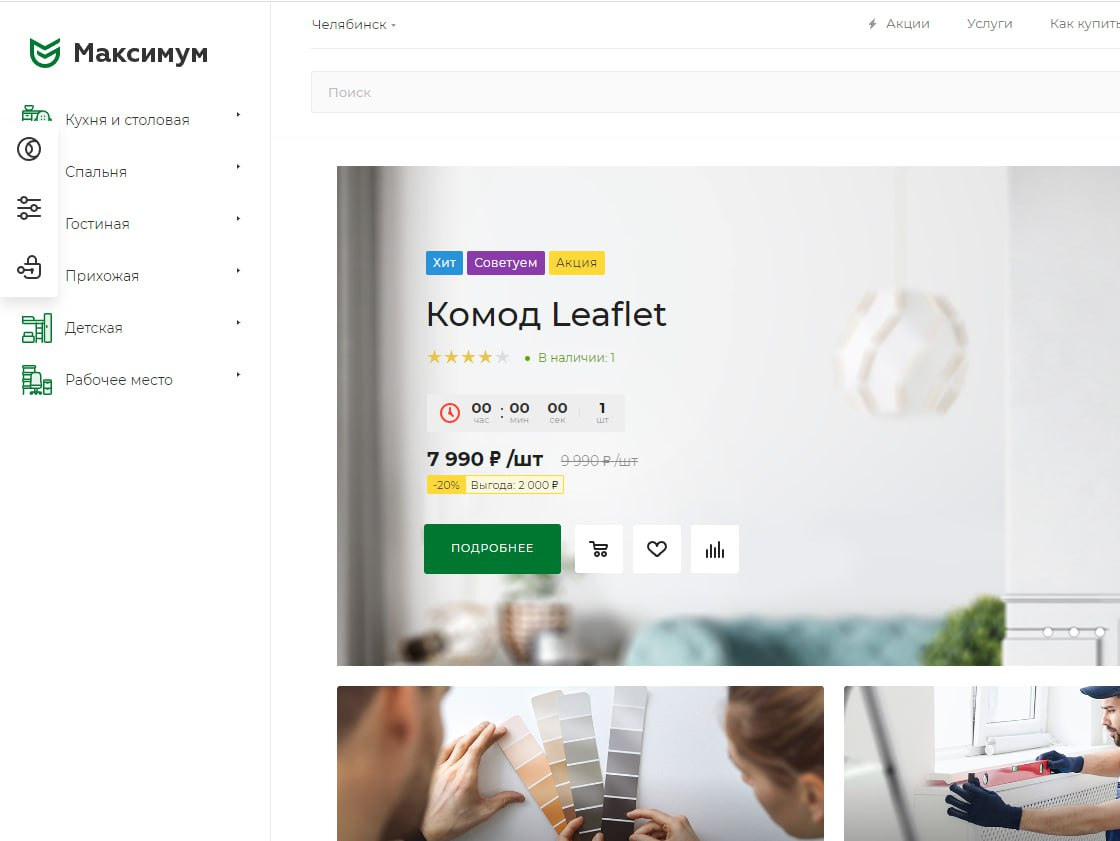Click the Максимум shield logo
1120x841 pixels.
click(44, 53)
